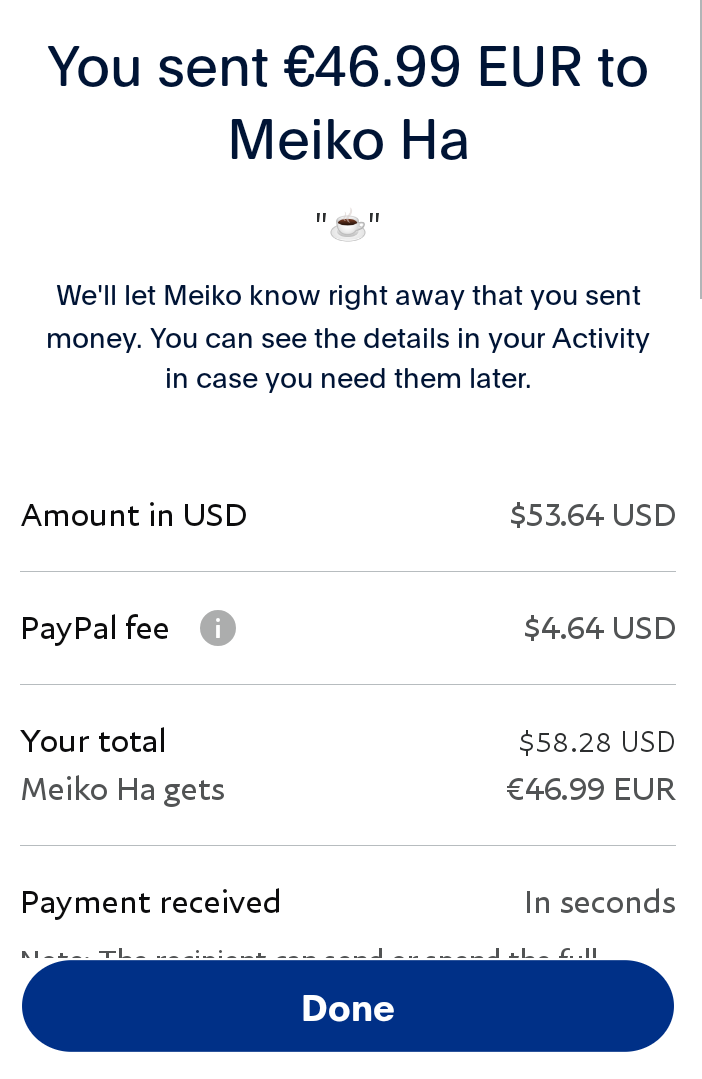Open the PayPal fee info icon
Viewport: 702px width, 1079px height.
click(x=218, y=629)
